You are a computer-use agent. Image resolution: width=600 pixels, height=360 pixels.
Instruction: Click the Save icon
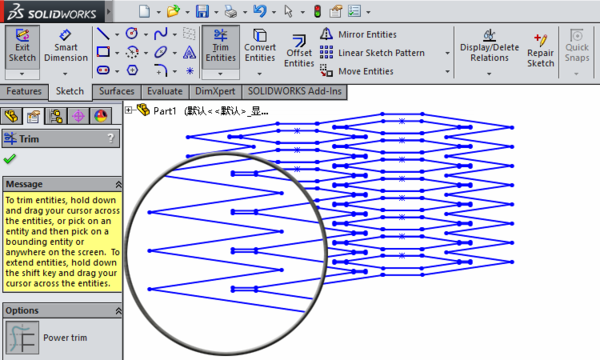pos(202,11)
